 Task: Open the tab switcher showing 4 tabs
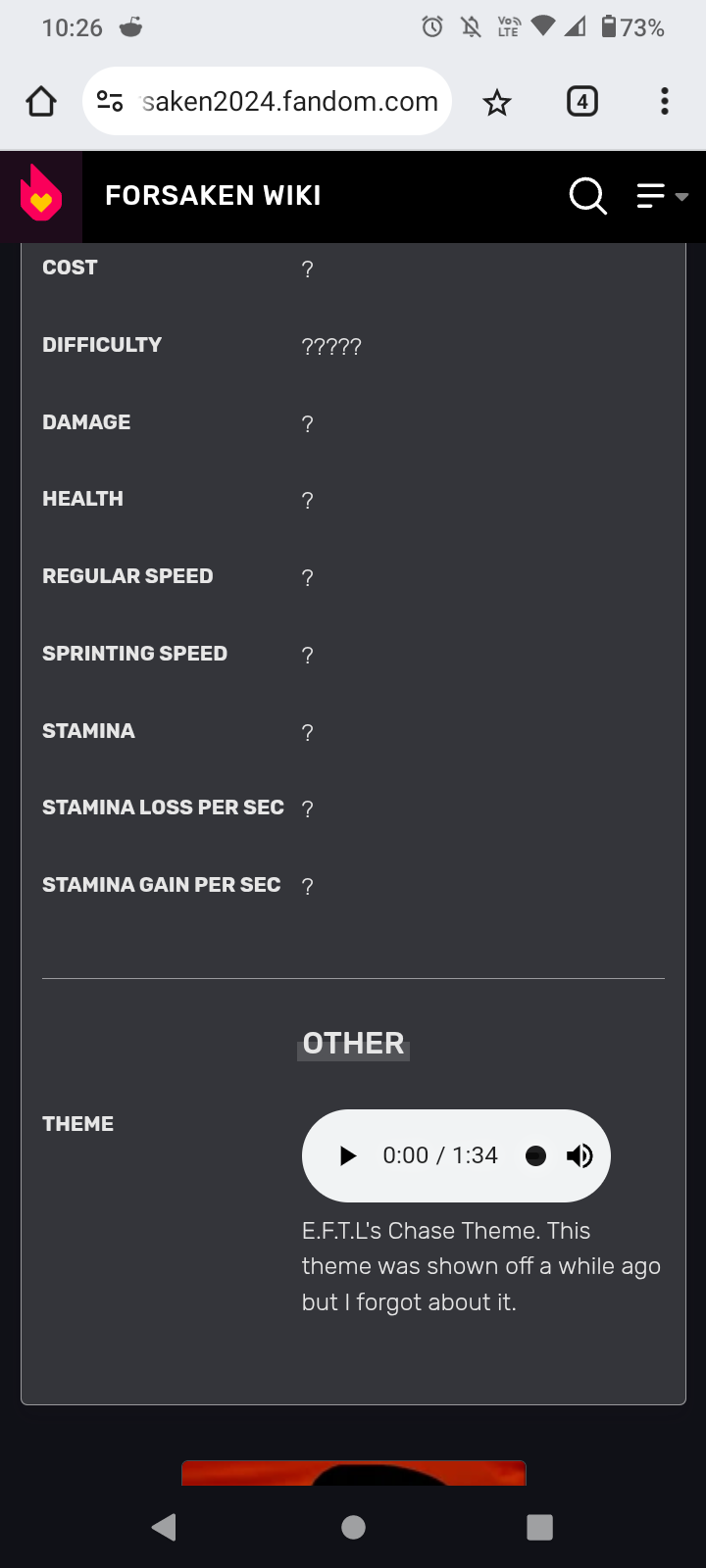pyautogui.click(x=582, y=101)
